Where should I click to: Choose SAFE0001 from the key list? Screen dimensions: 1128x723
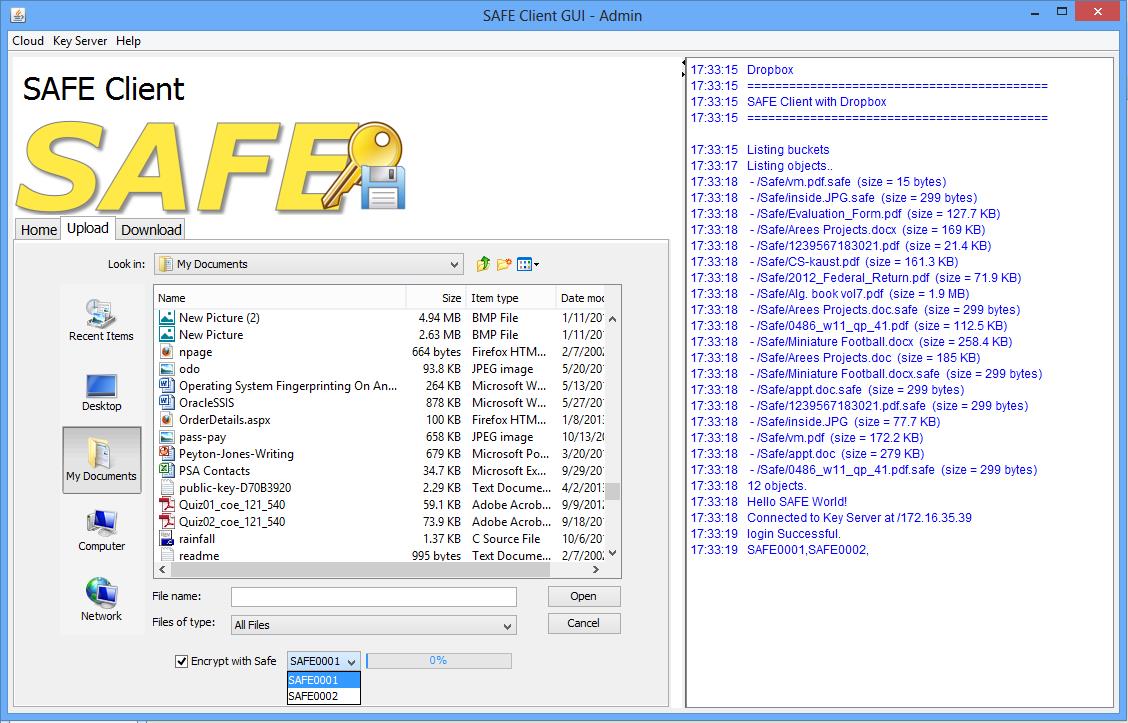[x=323, y=680]
